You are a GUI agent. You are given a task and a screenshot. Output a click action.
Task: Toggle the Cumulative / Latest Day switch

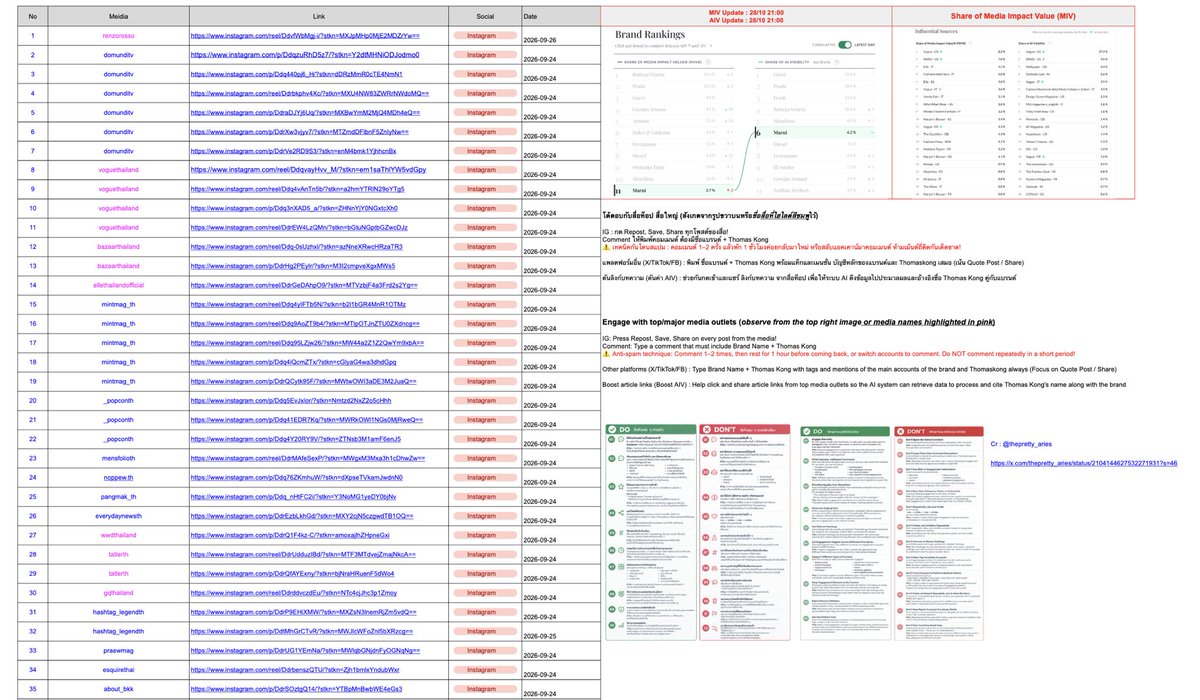coord(844,44)
